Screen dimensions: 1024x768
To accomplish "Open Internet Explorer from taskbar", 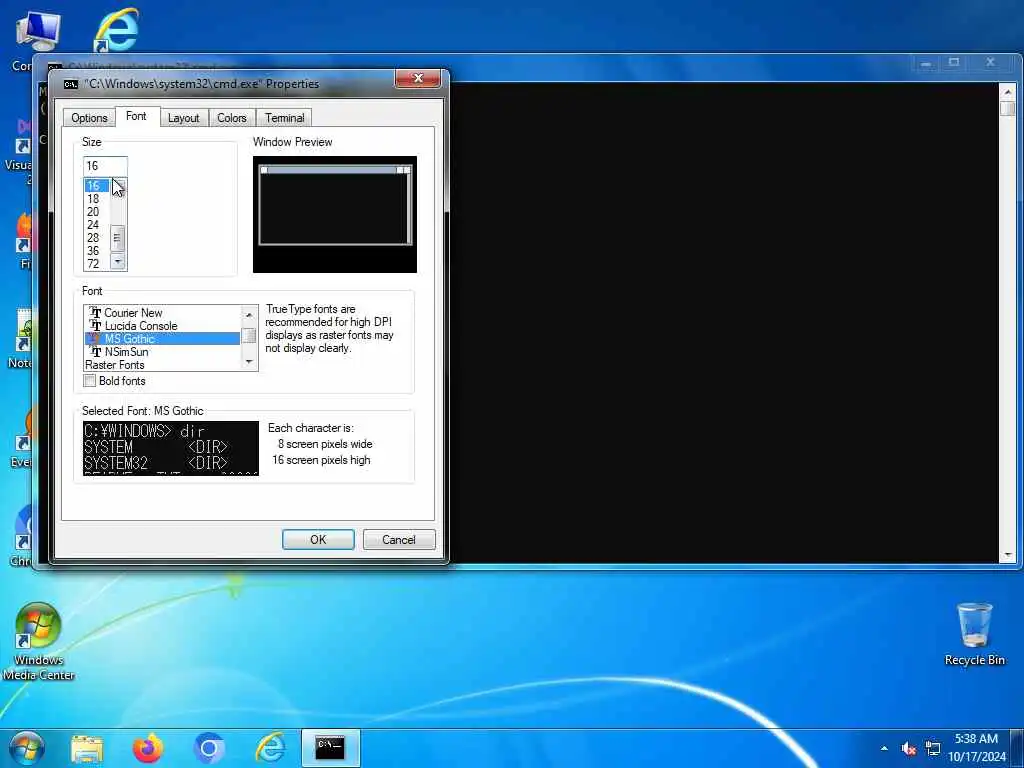I will coord(270,748).
